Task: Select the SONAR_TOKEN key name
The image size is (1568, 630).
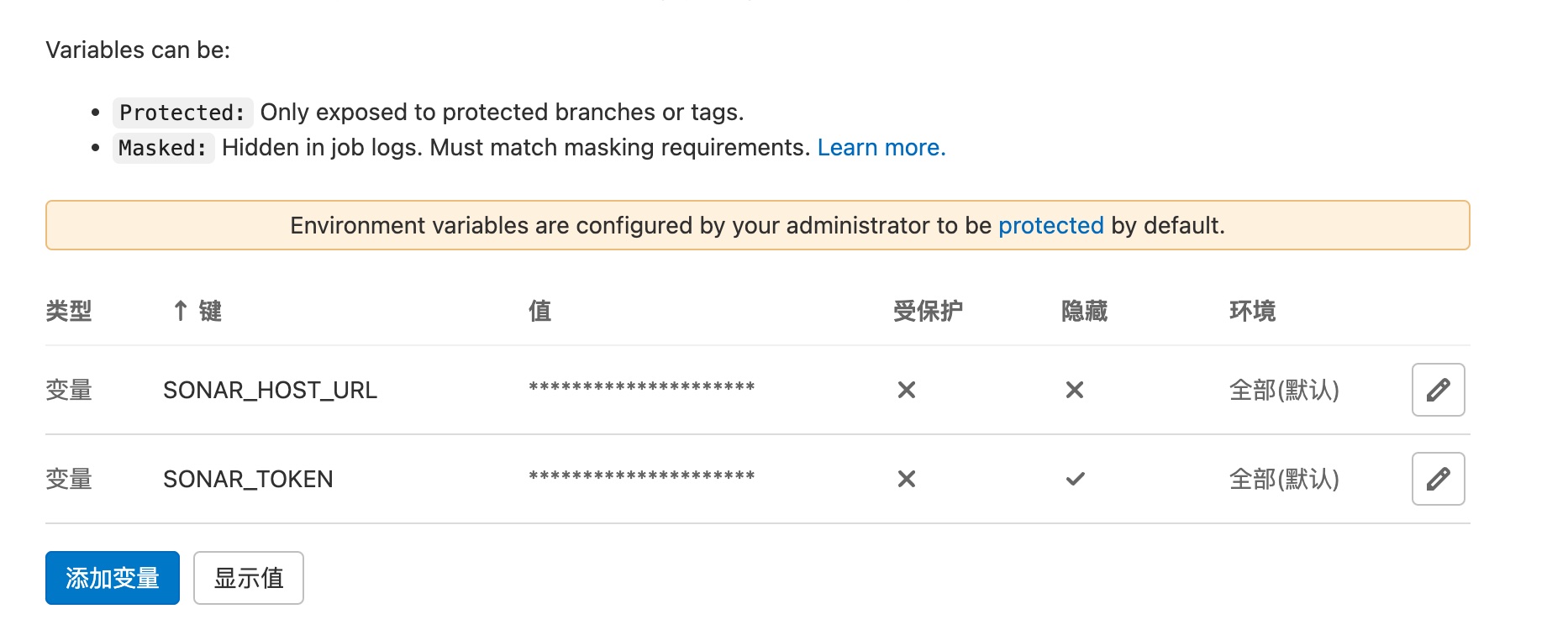Action: (248, 479)
